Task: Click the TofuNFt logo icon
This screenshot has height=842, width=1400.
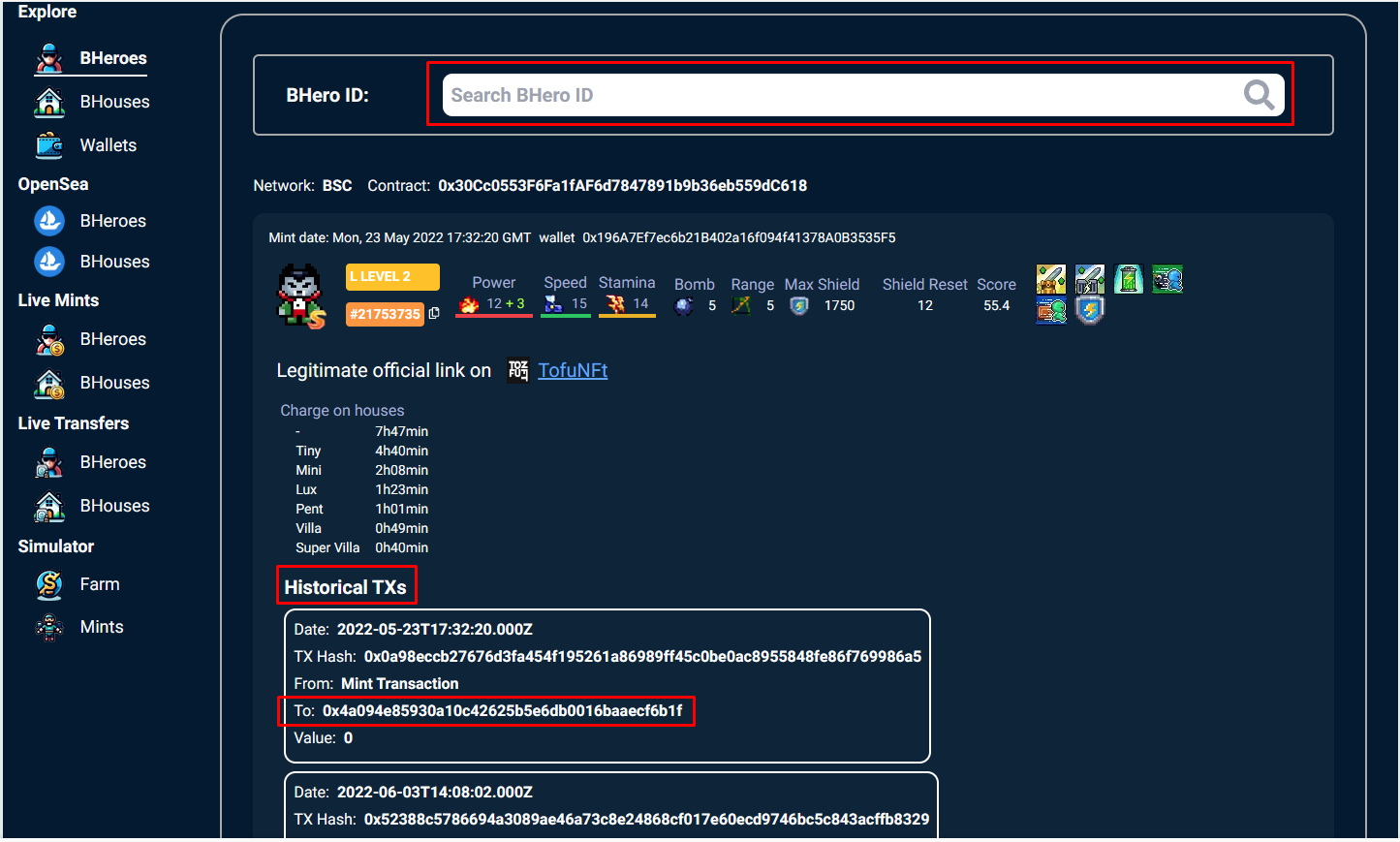Action: tap(518, 371)
